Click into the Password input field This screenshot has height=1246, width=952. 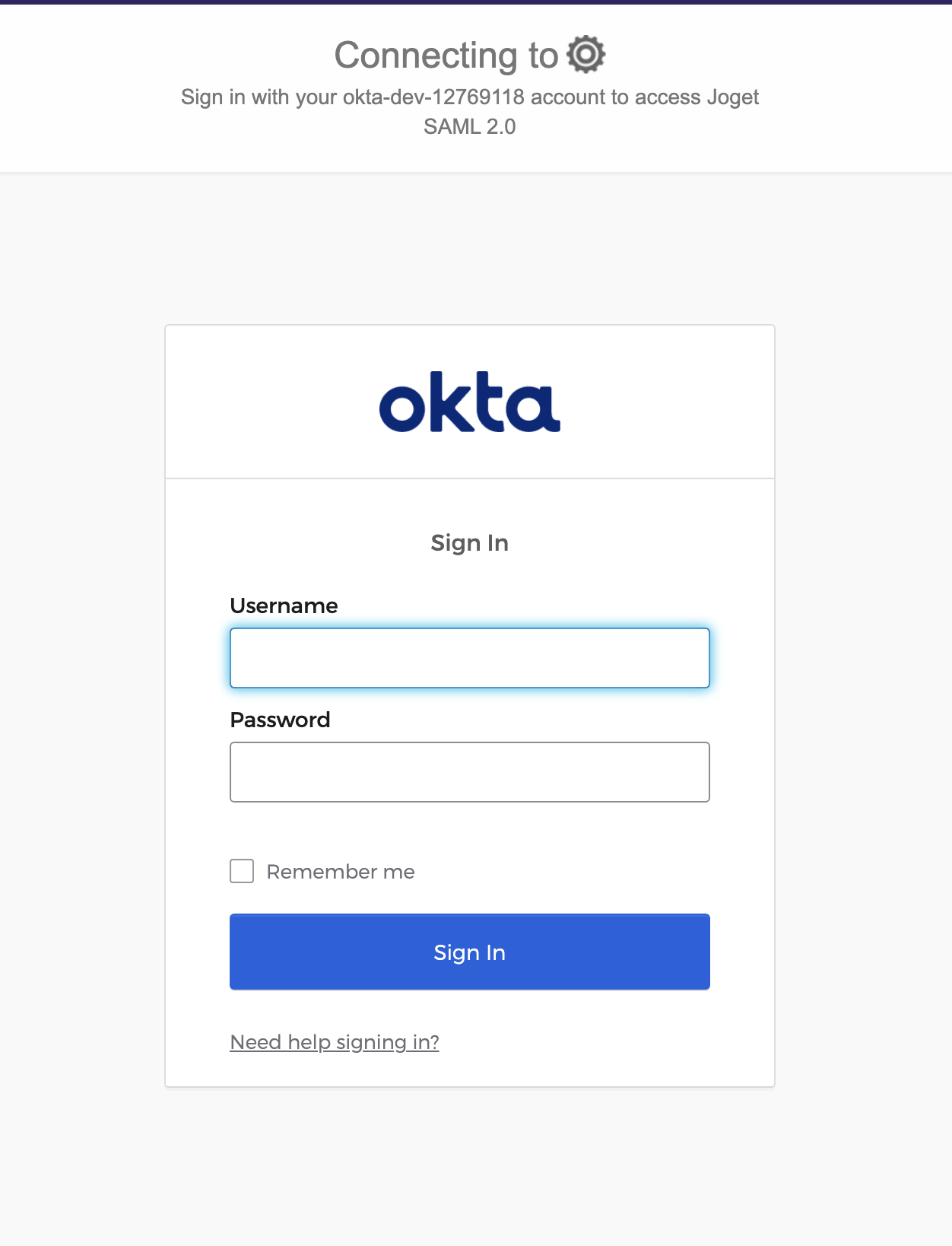pos(469,772)
